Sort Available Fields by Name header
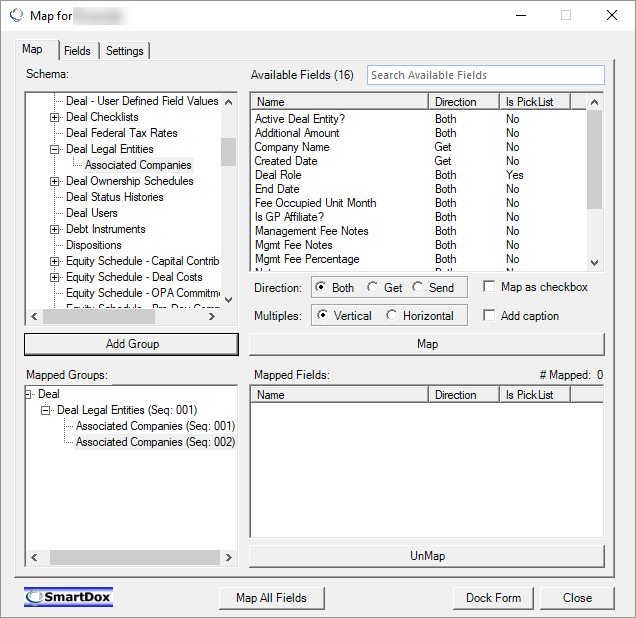The image size is (636, 618). tap(340, 102)
